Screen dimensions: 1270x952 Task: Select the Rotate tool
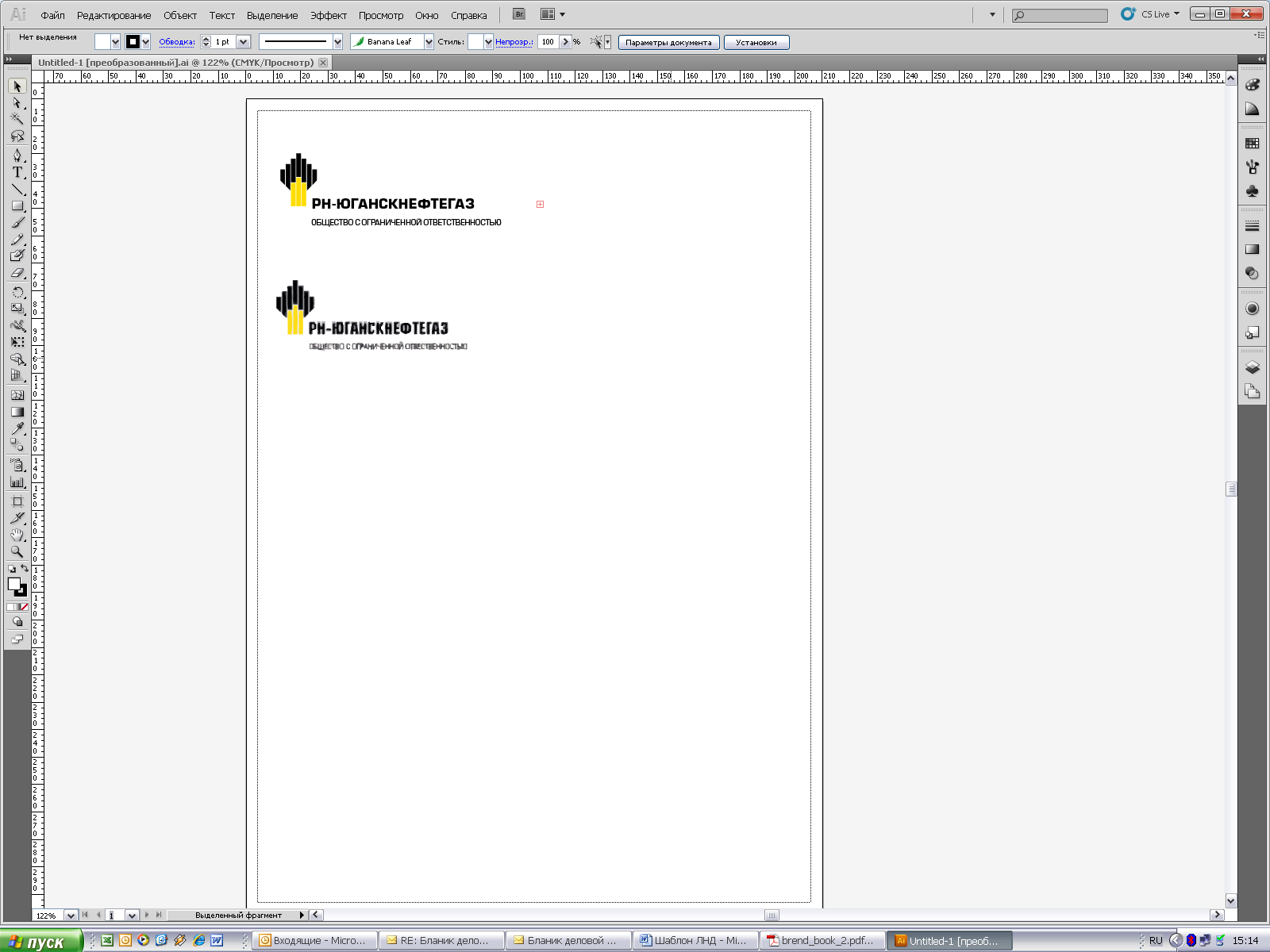17,292
